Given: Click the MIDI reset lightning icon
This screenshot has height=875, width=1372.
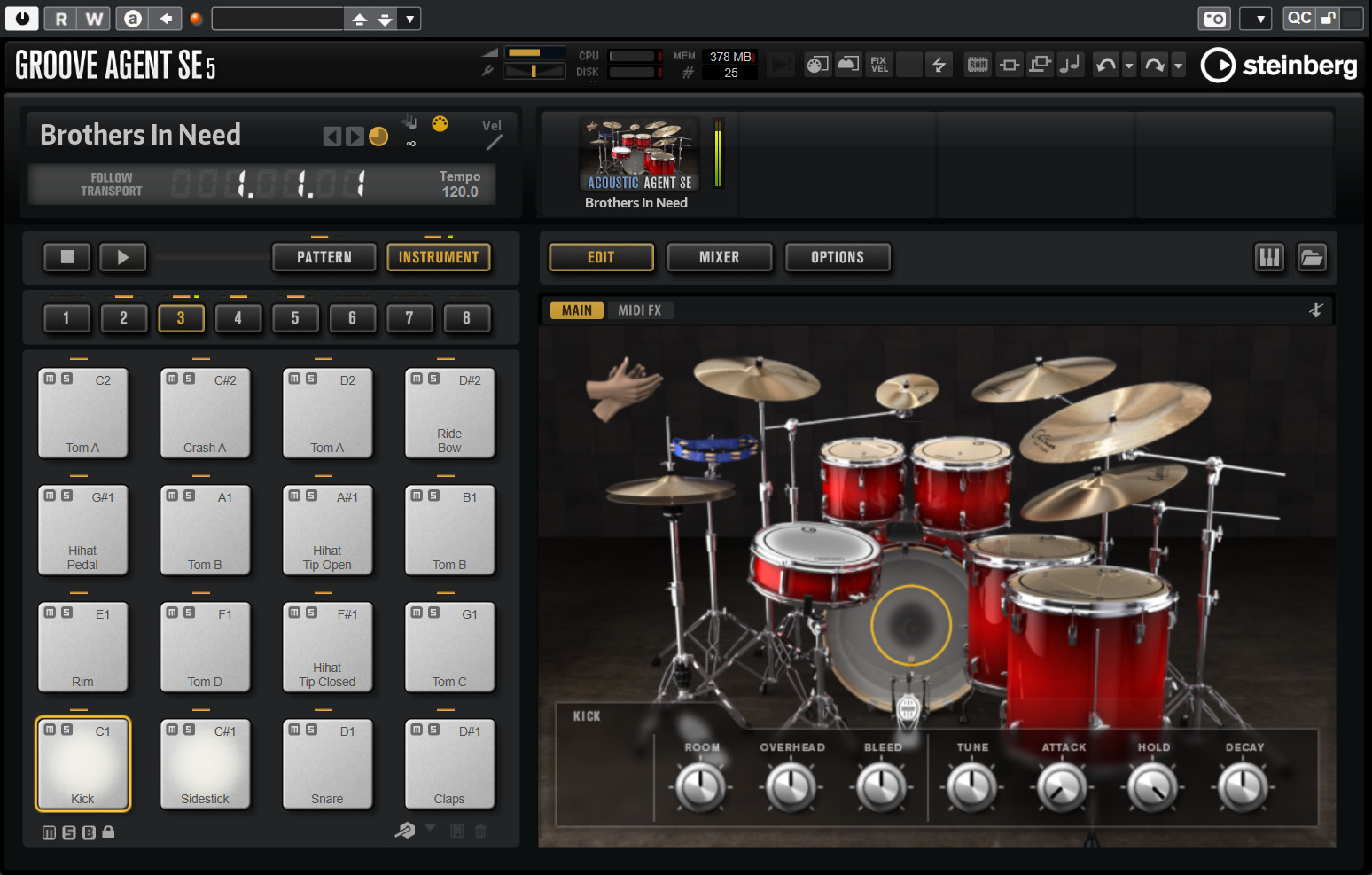Looking at the screenshot, I should click(x=939, y=65).
